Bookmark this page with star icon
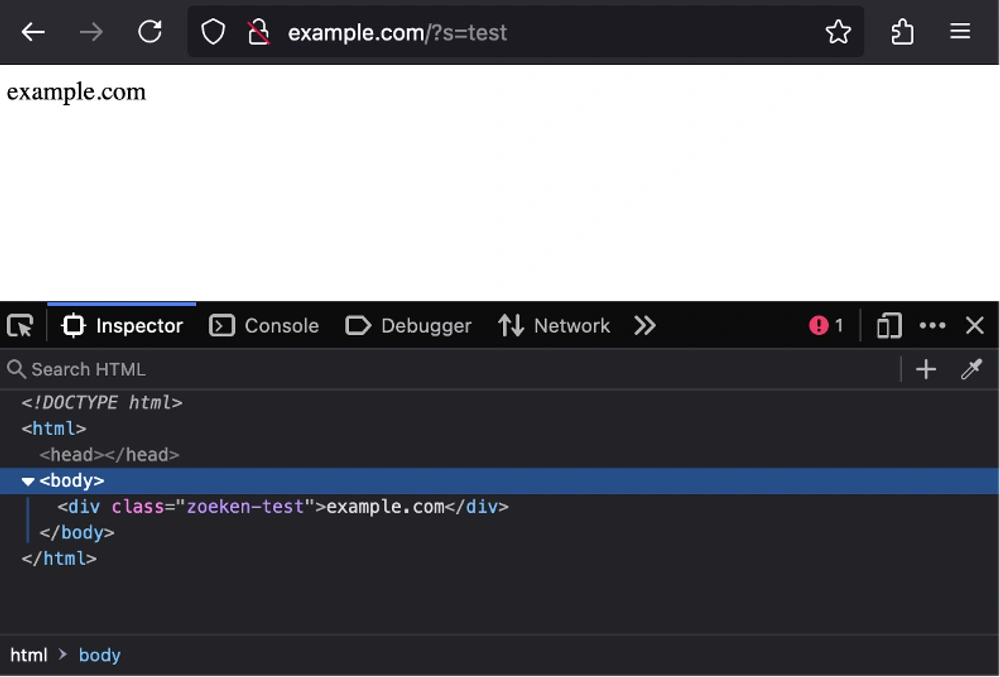The image size is (1000, 677). point(838,32)
